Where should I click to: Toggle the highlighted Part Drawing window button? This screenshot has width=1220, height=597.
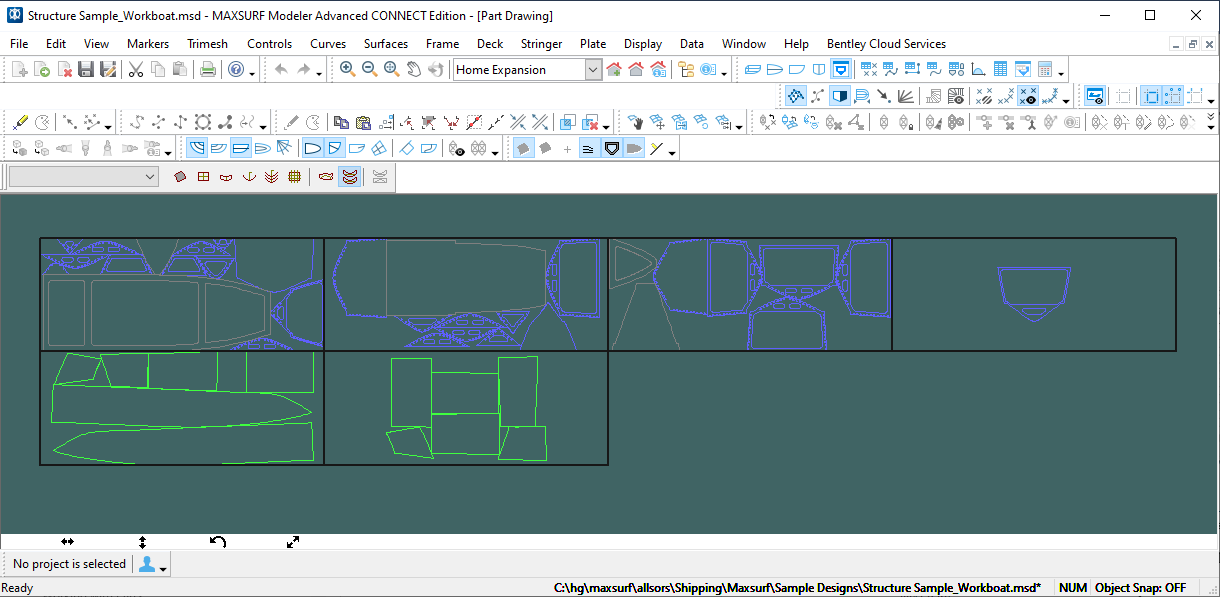click(x=841, y=70)
